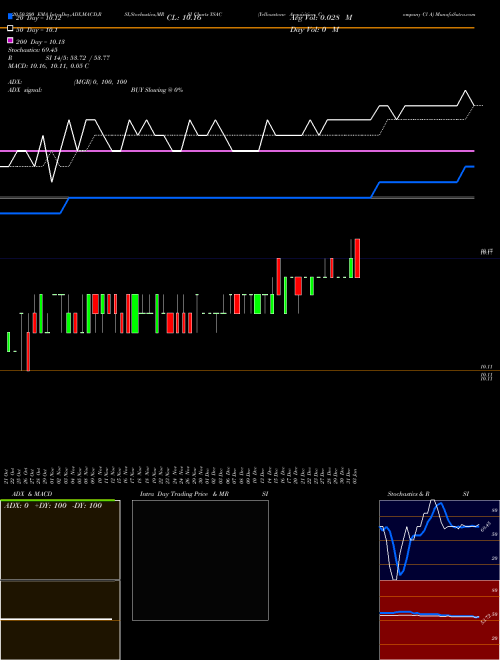Click the first date label '21 Oct' on the x-axis

tap(8, 475)
